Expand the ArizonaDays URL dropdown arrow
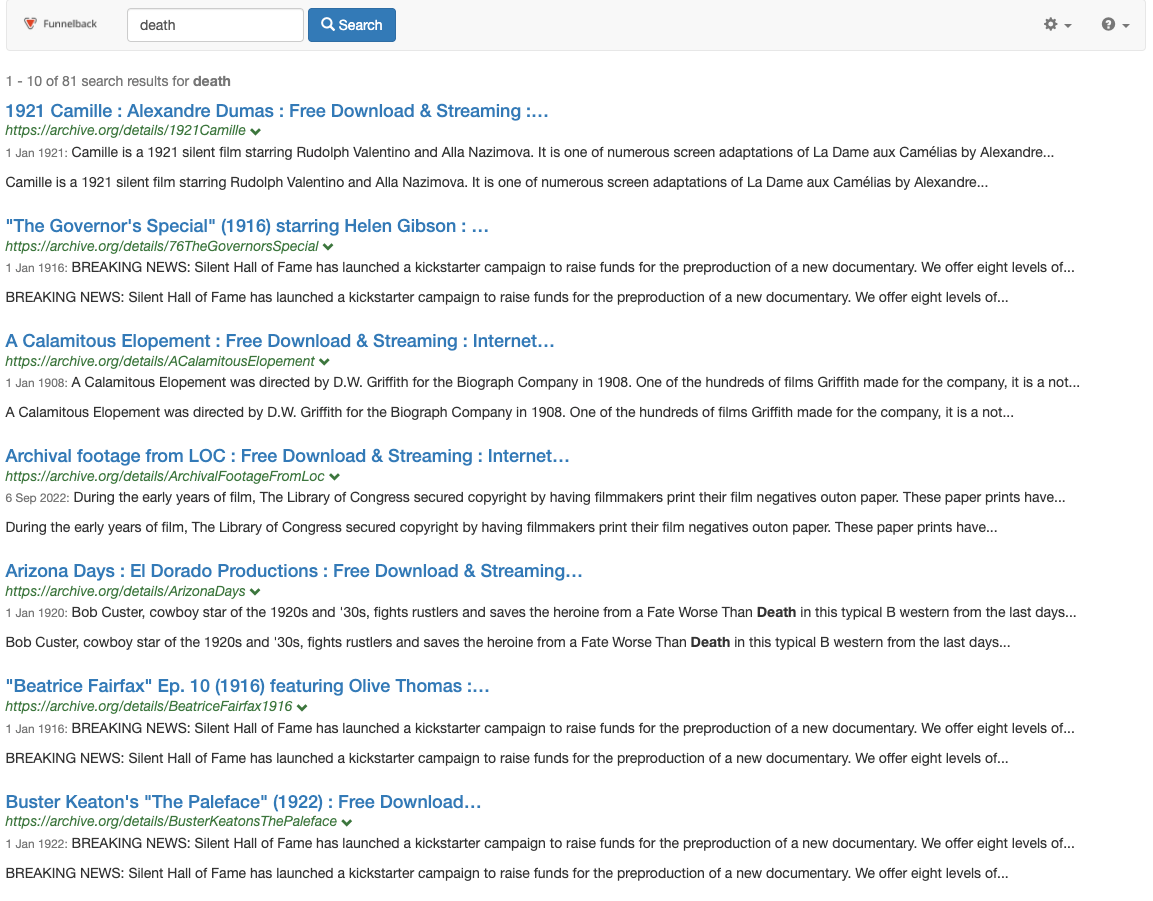 (256, 592)
